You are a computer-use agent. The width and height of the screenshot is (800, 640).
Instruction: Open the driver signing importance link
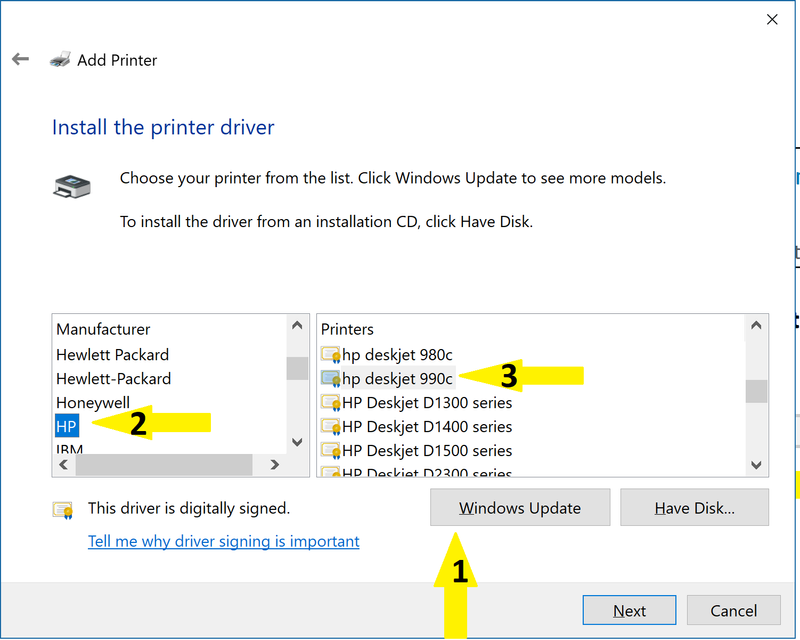pos(223,541)
